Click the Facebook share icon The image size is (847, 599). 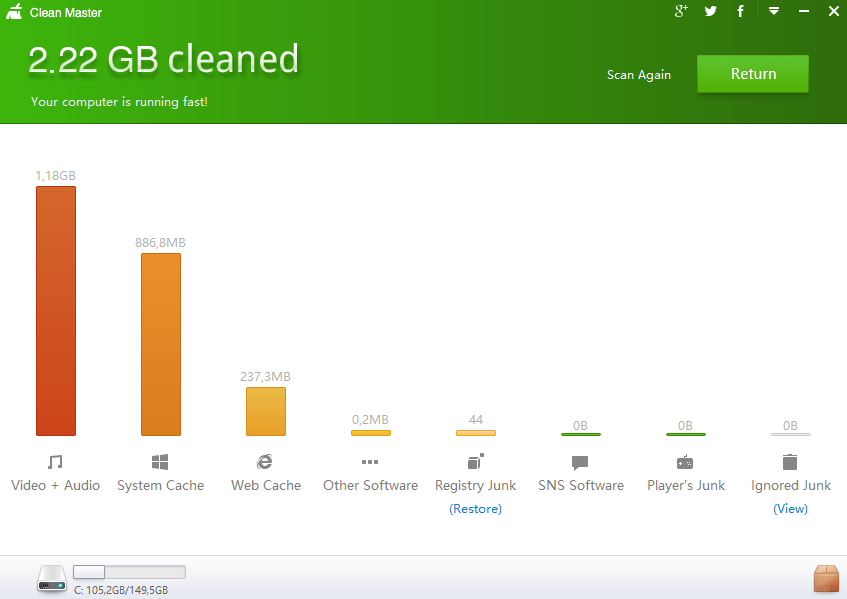pos(741,11)
